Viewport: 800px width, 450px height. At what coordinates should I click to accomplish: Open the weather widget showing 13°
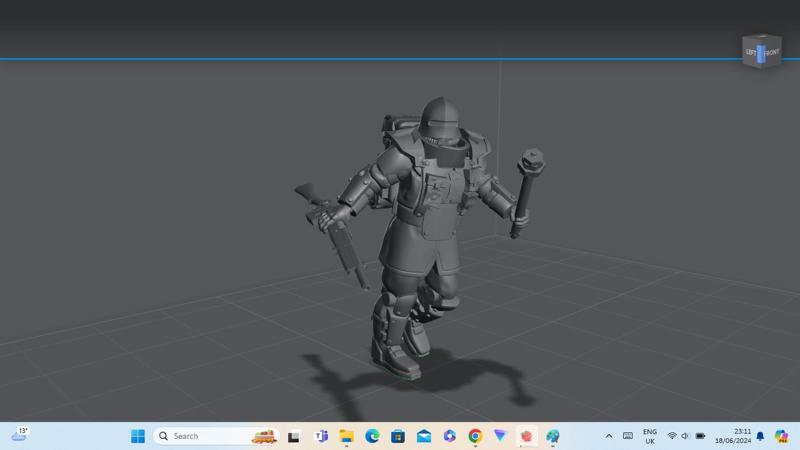pos(20,434)
